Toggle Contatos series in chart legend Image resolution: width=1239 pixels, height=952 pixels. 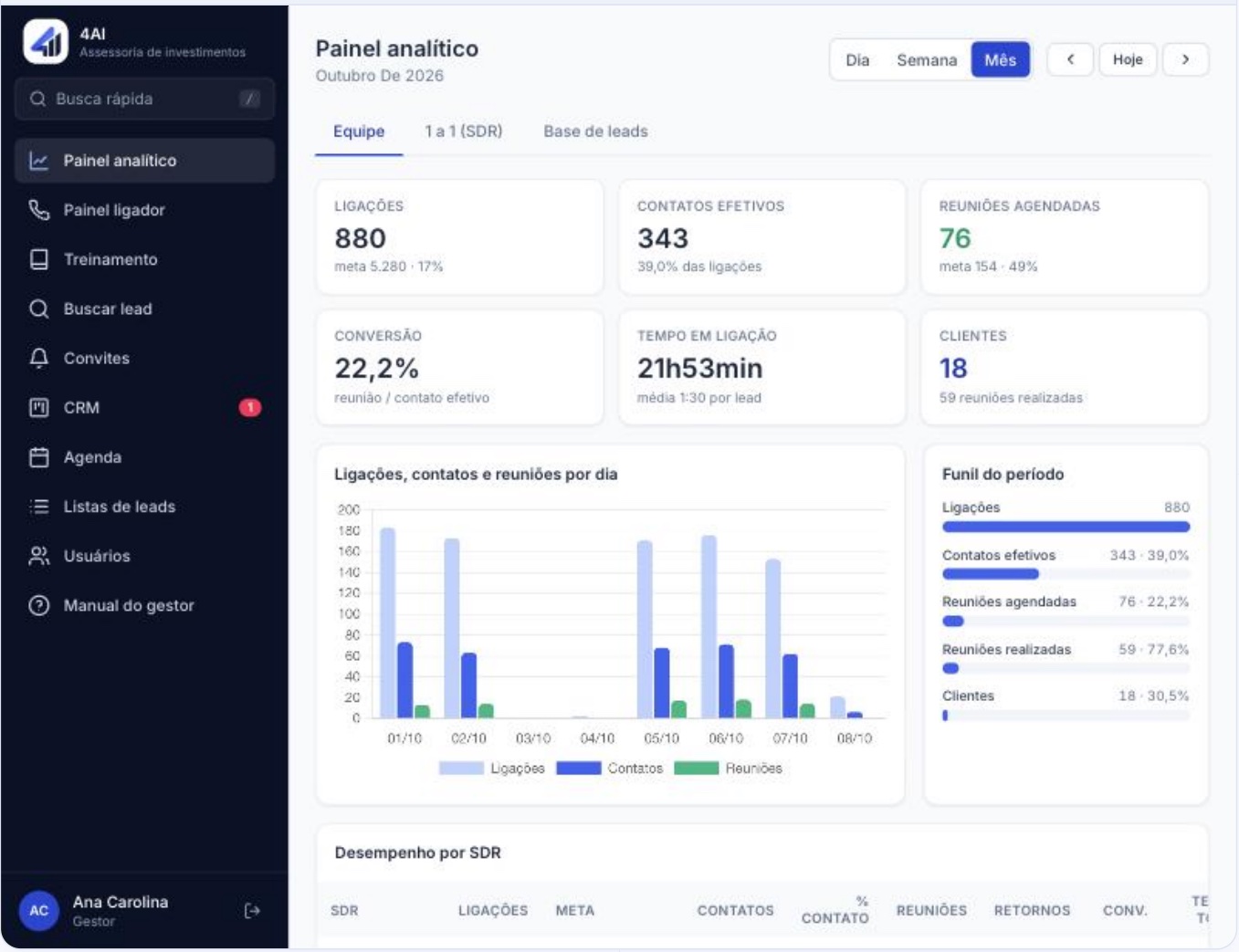pos(610,769)
